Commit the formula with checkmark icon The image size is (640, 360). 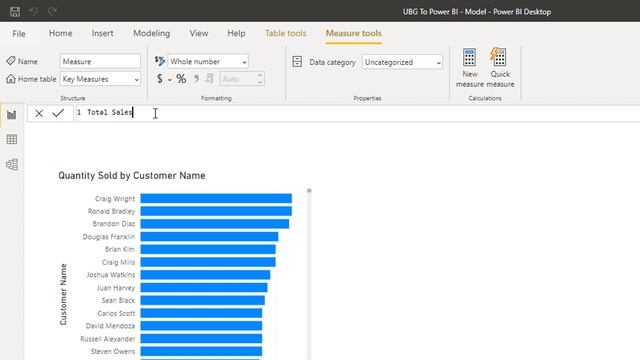coord(58,113)
